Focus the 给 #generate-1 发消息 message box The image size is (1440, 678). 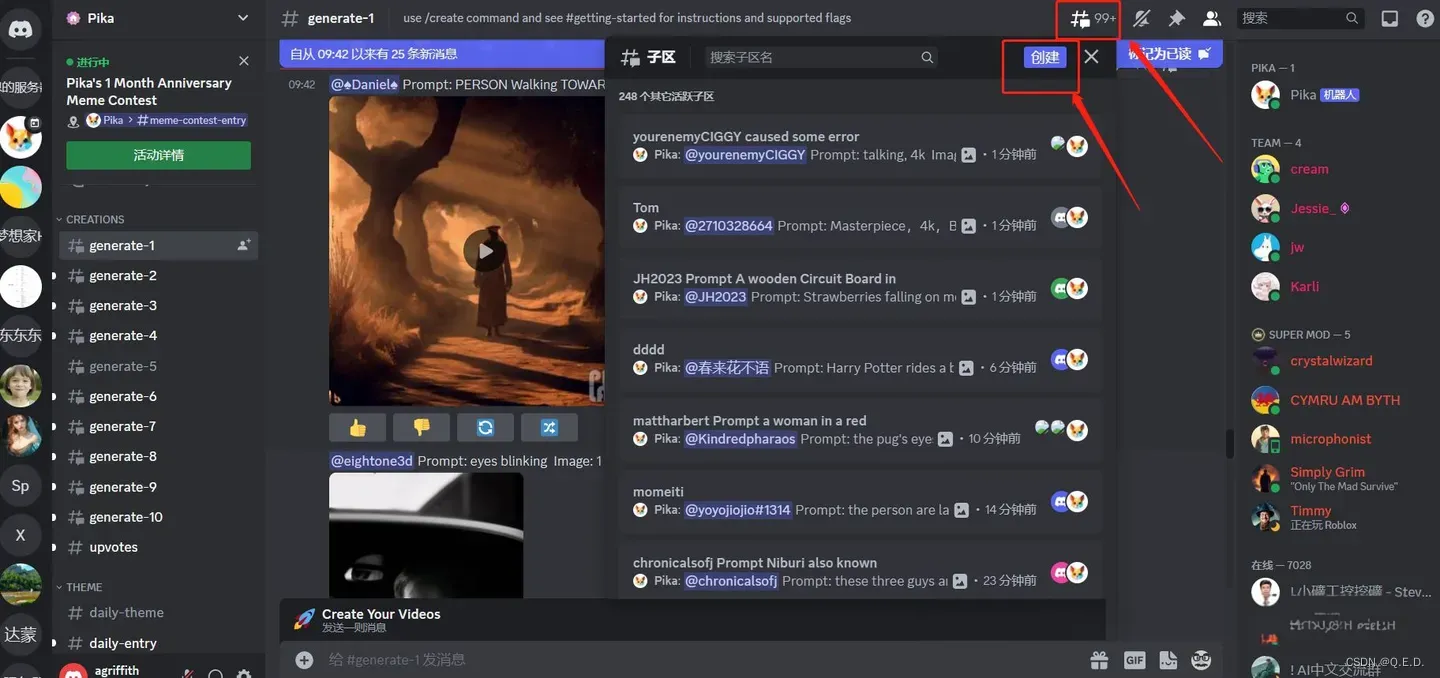700,660
